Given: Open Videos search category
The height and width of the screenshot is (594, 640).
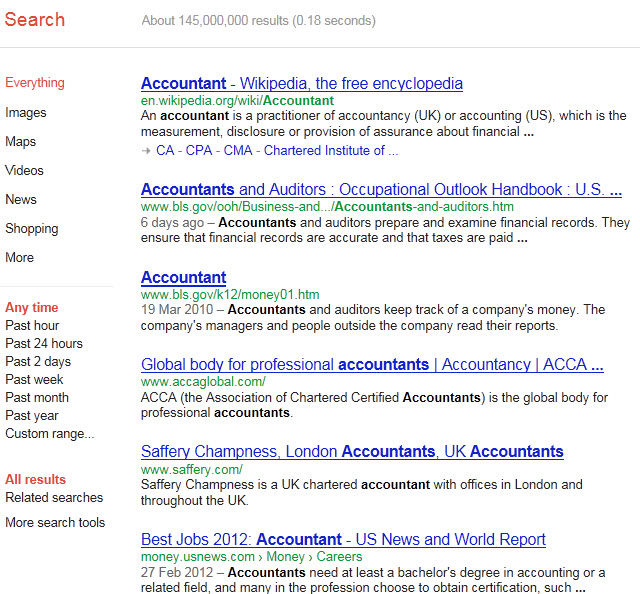Looking at the screenshot, I should click(25, 171).
